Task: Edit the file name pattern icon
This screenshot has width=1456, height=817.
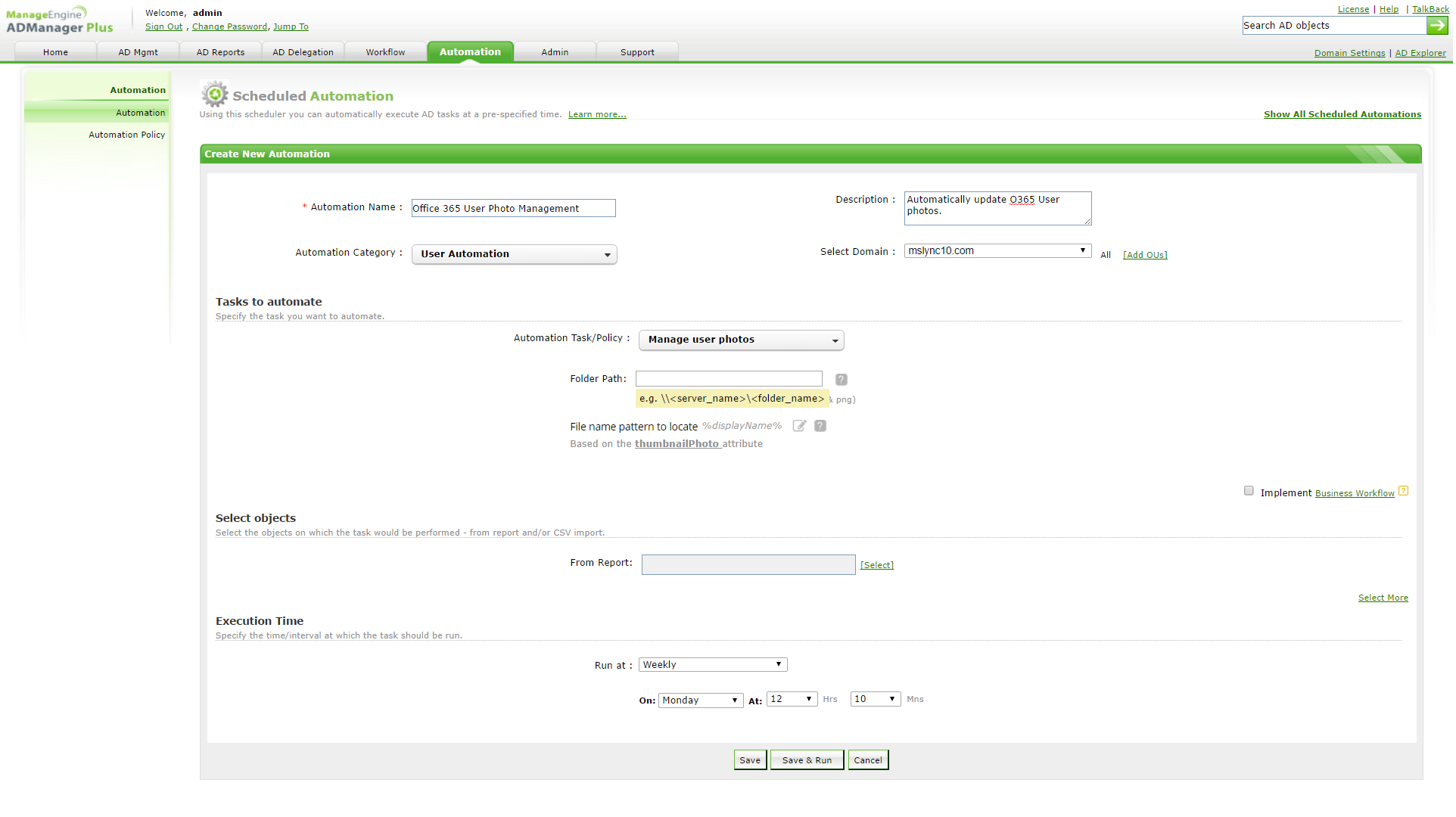Action: pyautogui.click(x=801, y=427)
